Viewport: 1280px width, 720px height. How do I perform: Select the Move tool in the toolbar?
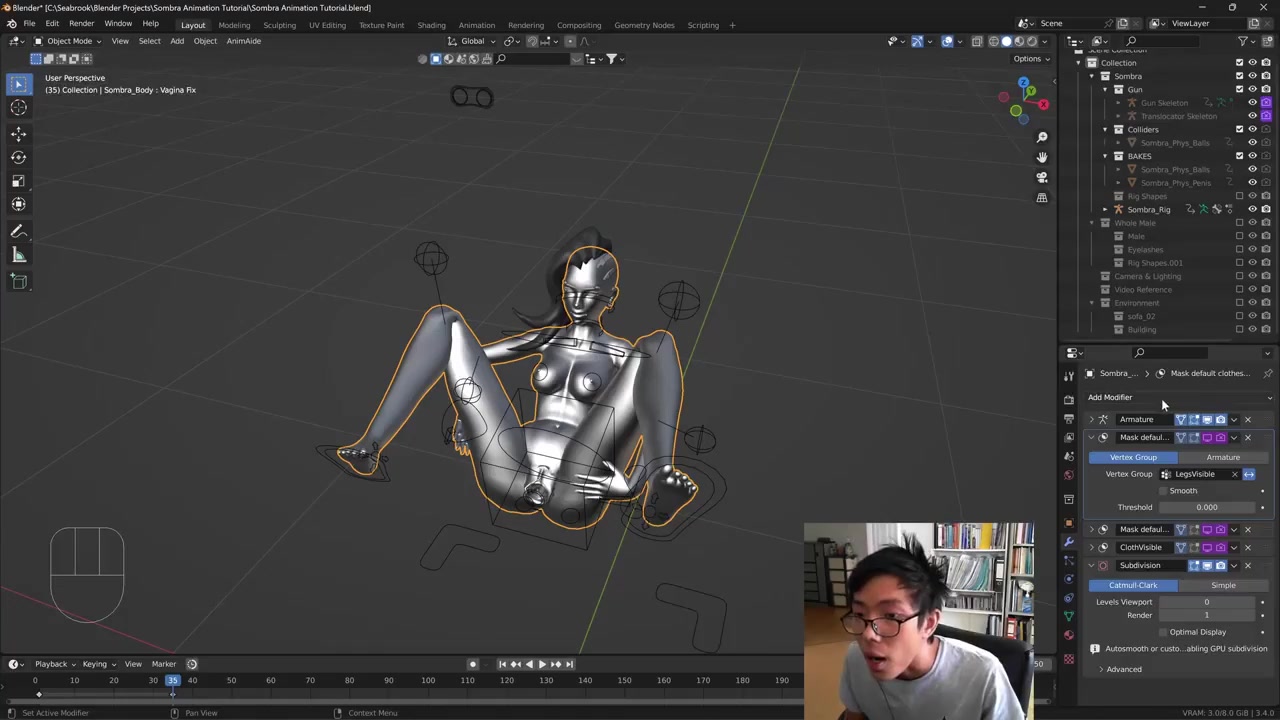coord(18,133)
